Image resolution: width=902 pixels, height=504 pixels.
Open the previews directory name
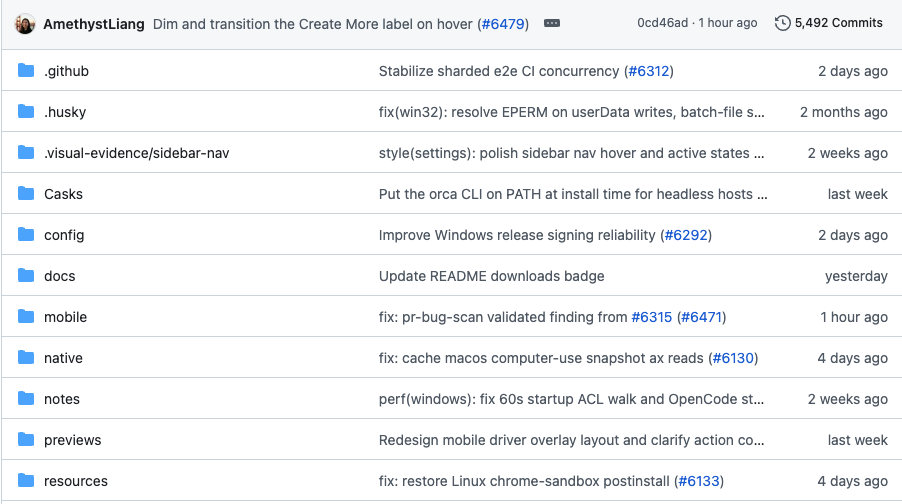pos(72,440)
